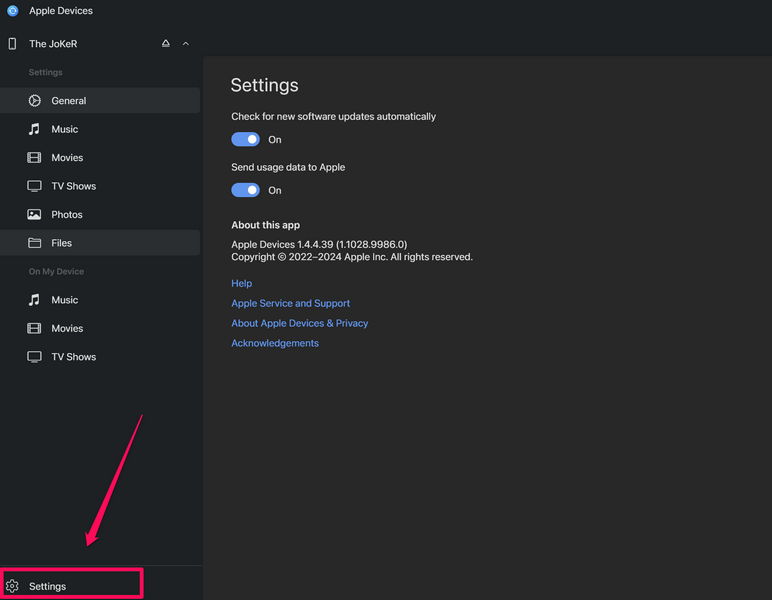Click the Movies film icon under Settings
The height and width of the screenshot is (600, 772).
34,158
